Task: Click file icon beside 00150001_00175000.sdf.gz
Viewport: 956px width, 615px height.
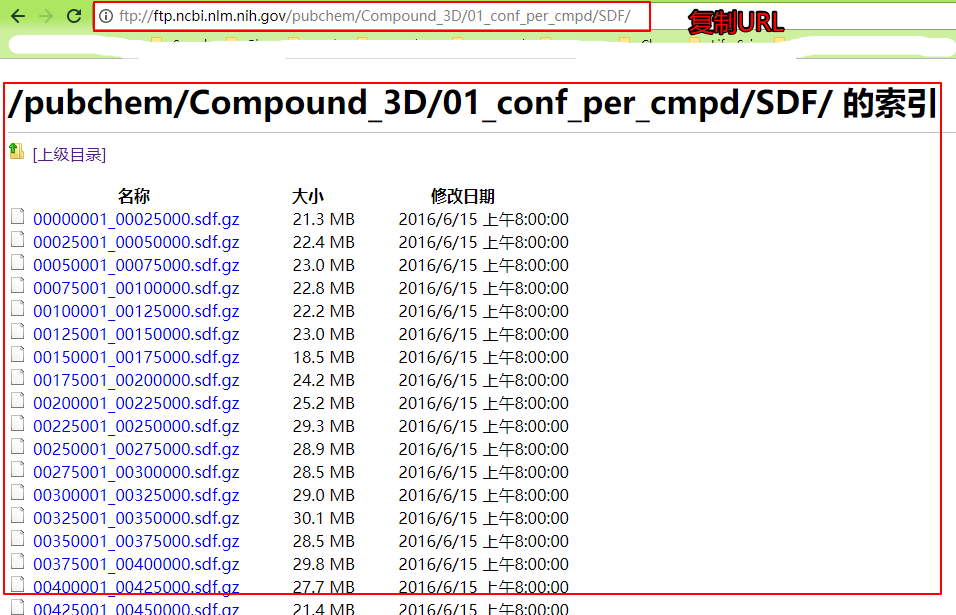Action: [x=18, y=354]
